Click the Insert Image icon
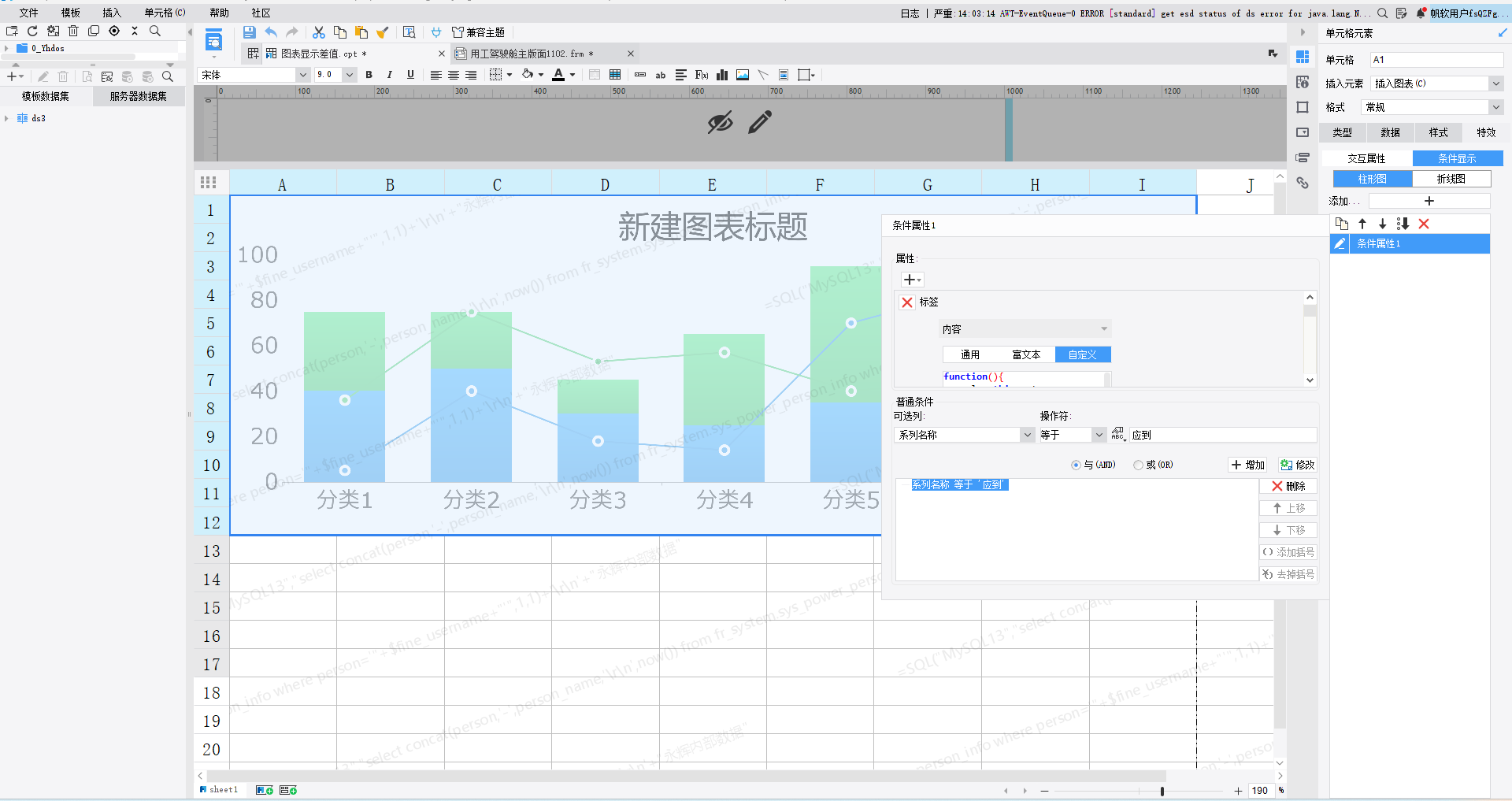The width and height of the screenshot is (1512, 801). point(743,75)
